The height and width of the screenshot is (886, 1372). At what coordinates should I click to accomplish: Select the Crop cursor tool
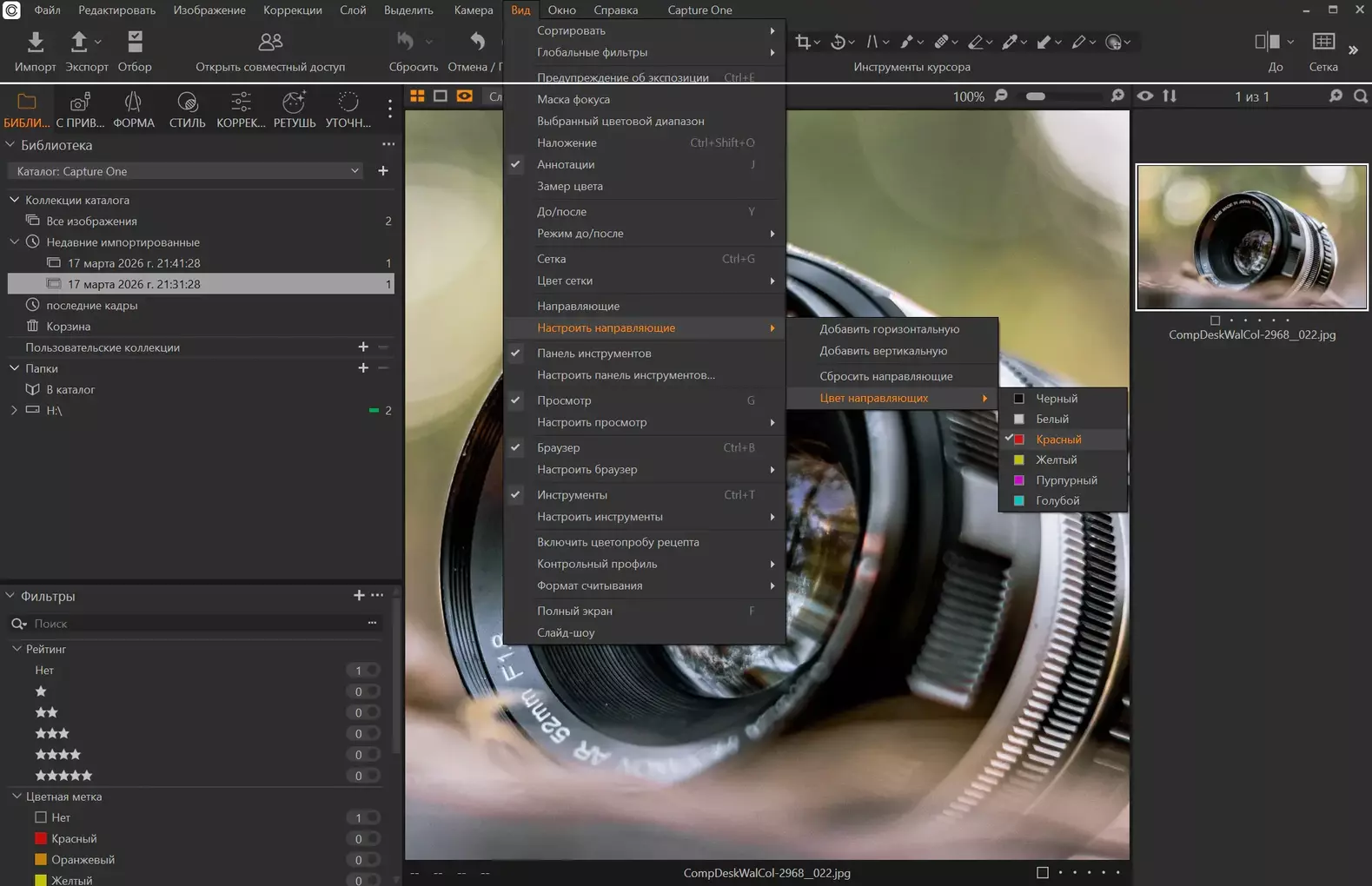point(803,42)
